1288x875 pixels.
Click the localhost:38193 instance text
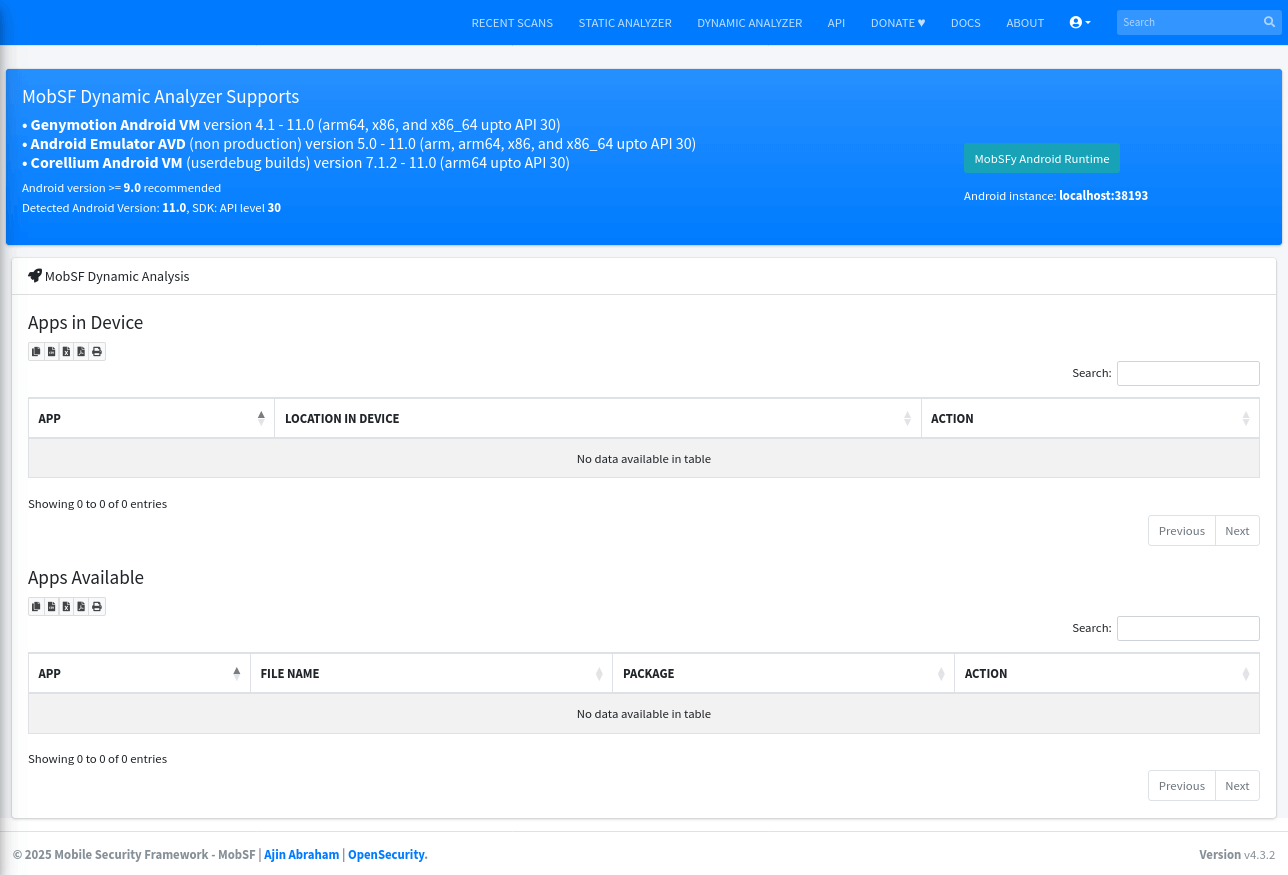(1103, 196)
